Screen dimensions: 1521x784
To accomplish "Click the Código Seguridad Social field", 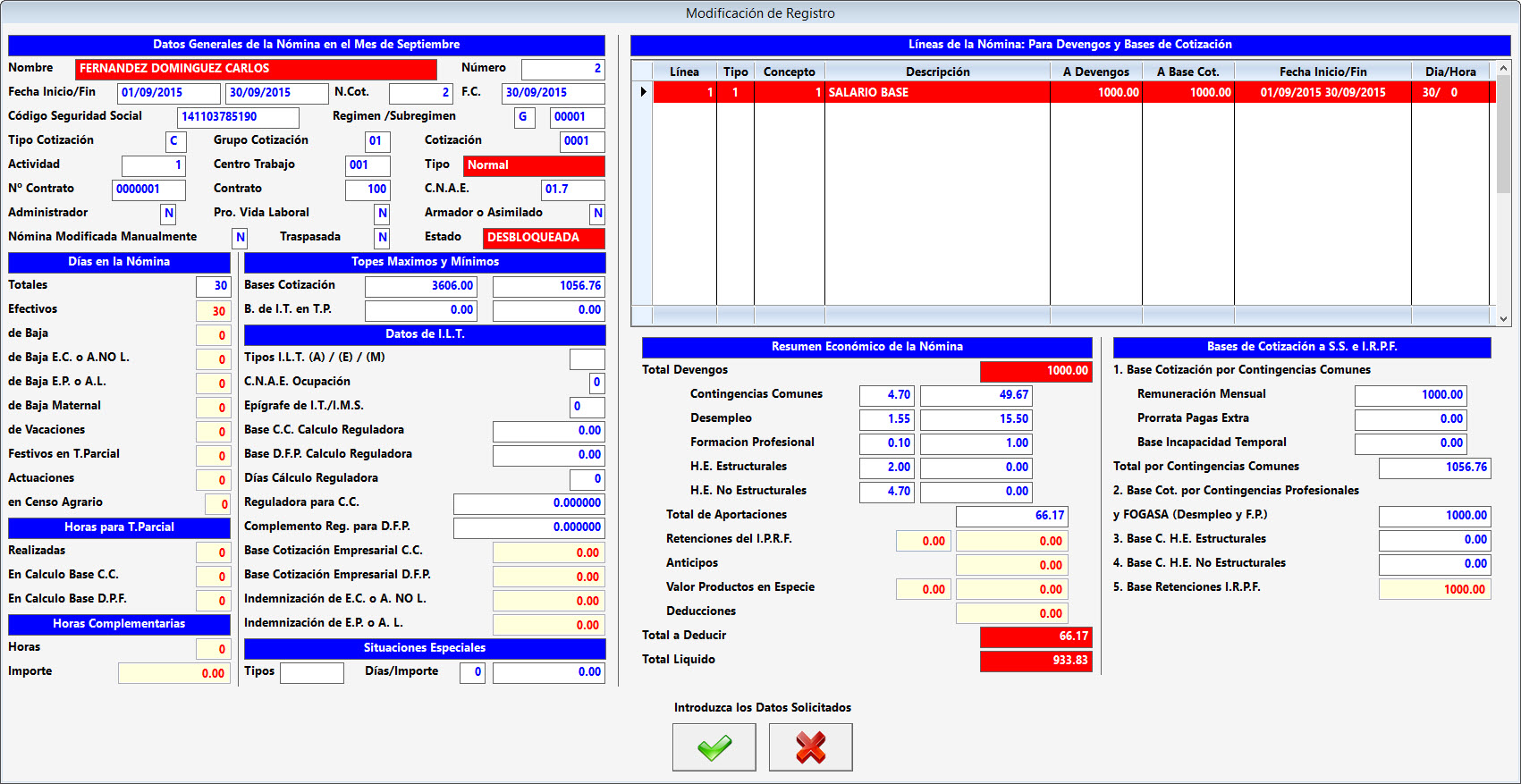I will (238, 117).
